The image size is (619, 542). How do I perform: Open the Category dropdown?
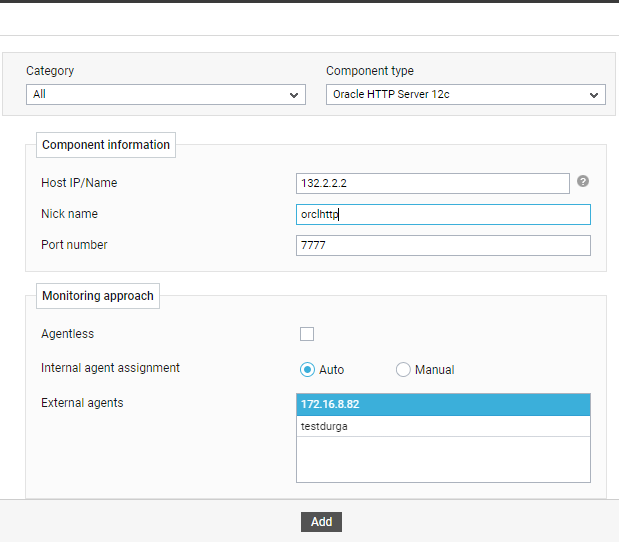pos(166,94)
